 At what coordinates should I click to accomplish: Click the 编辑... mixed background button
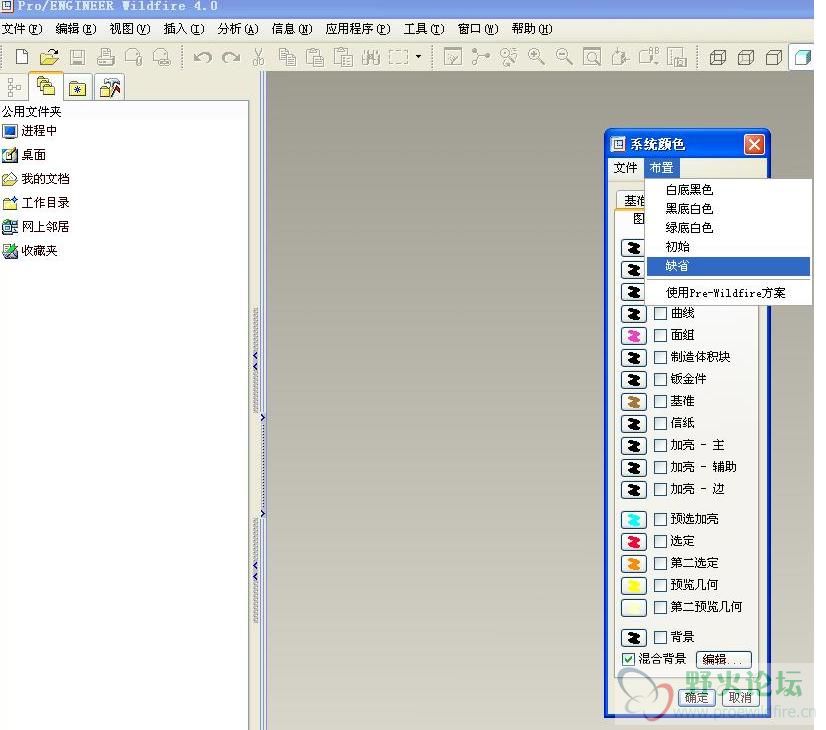tap(723, 659)
